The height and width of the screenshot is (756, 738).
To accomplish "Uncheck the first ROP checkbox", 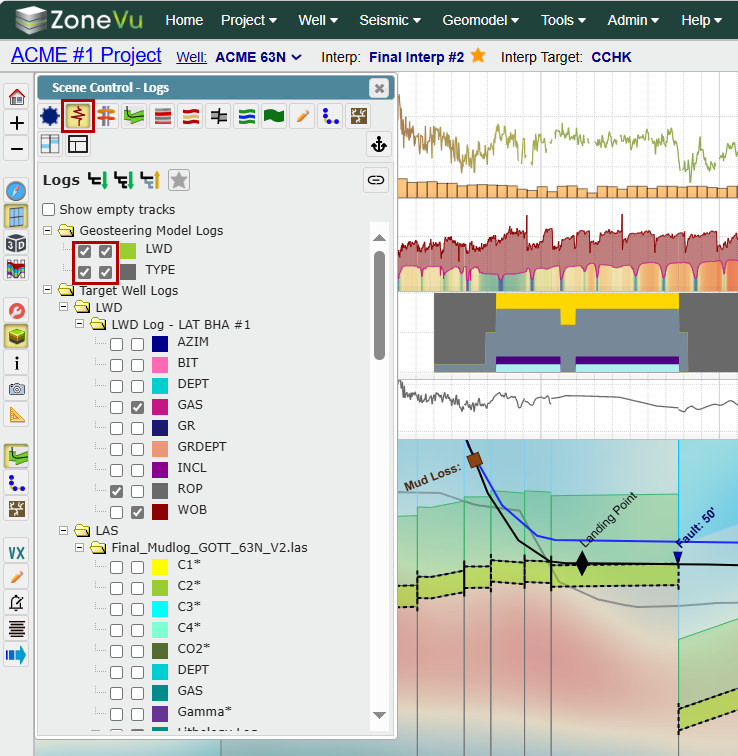I will click(x=116, y=491).
